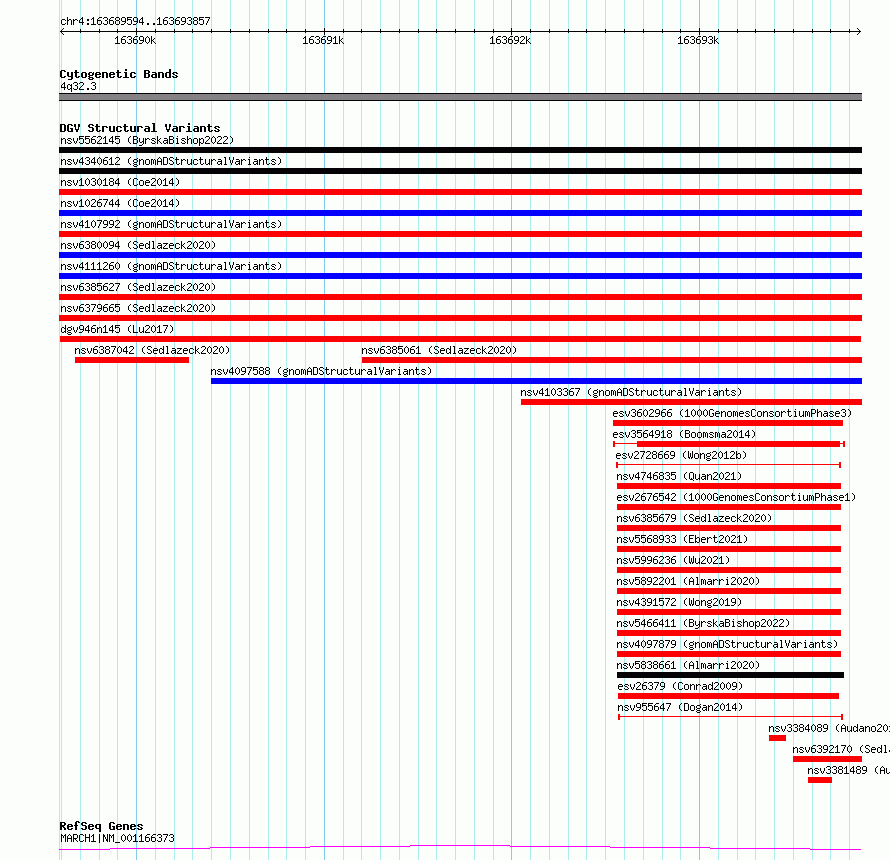Click nsv4107992 gnomADStructuralVariants label

171,224
